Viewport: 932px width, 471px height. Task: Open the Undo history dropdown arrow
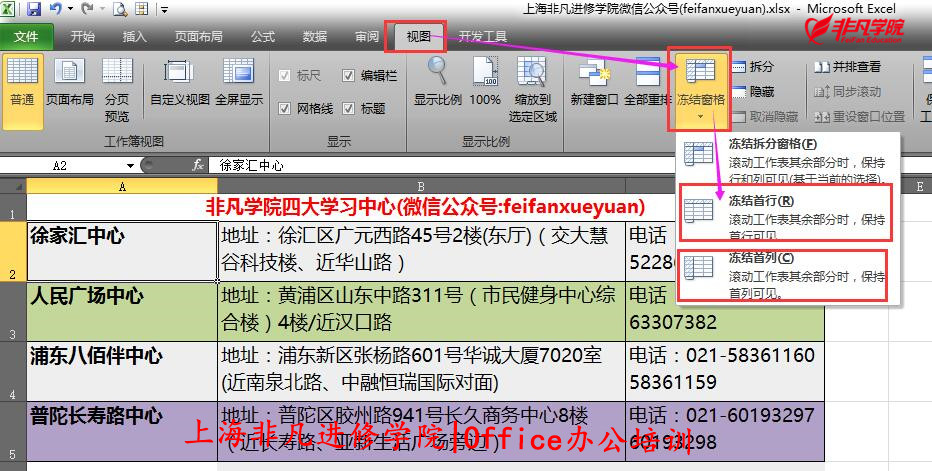point(70,9)
